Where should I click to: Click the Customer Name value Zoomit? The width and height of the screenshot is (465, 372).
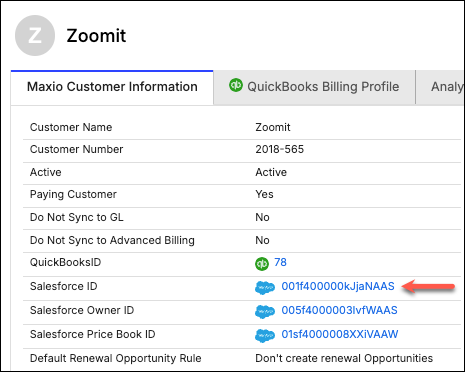[273, 127]
